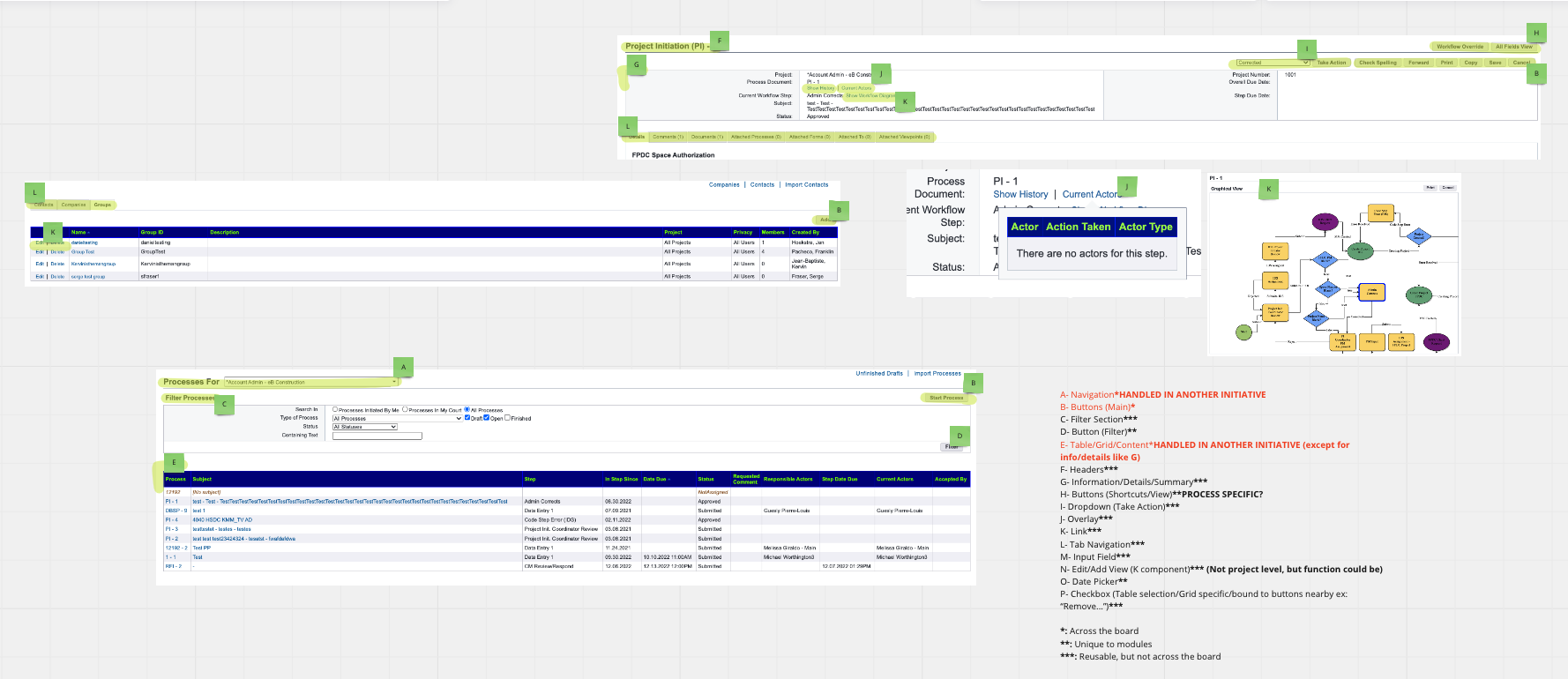The width and height of the screenshot is (1568, 679).
Task: Select the All Processes radio button
Action: click(x=467, y=409)
